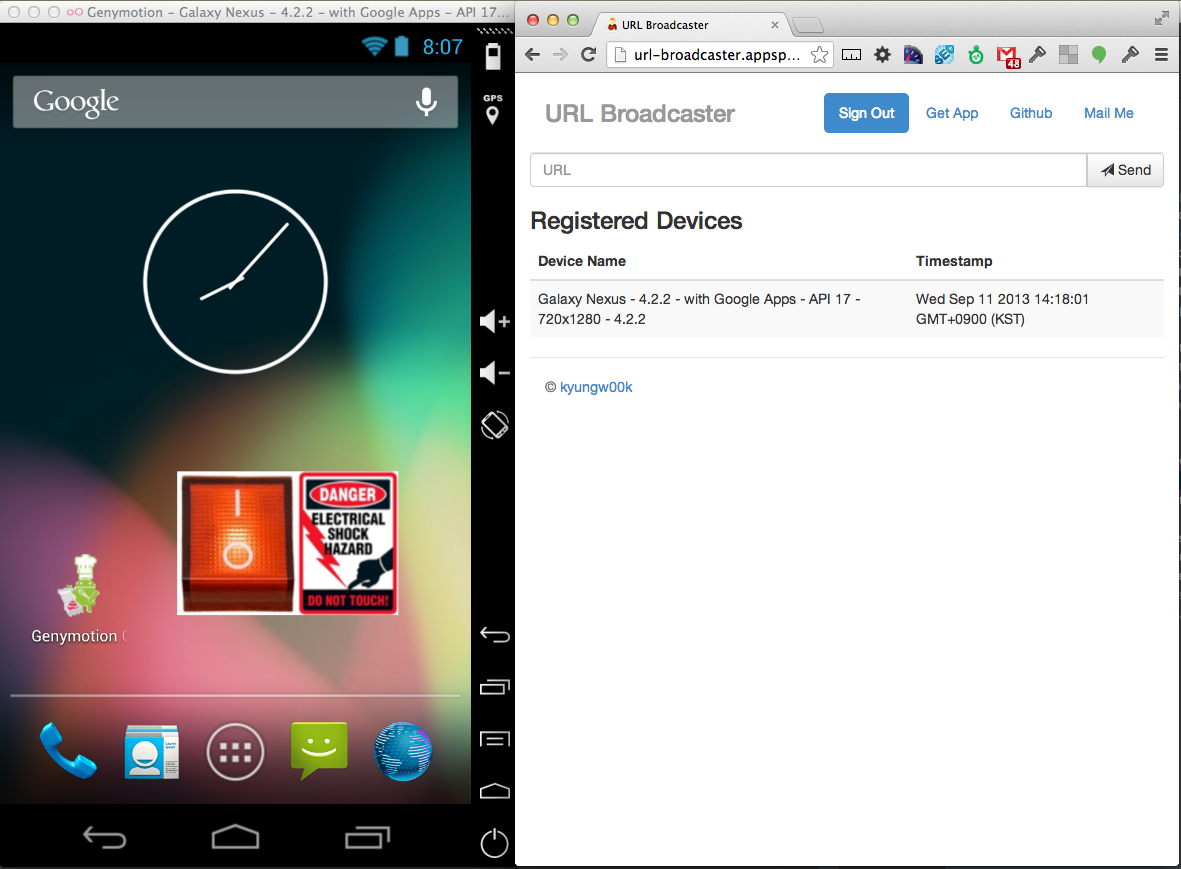Viewport: 1181px width, 869px height.
Task: Click Genymotion sidebar power button
Action: [x=494, y=843]
